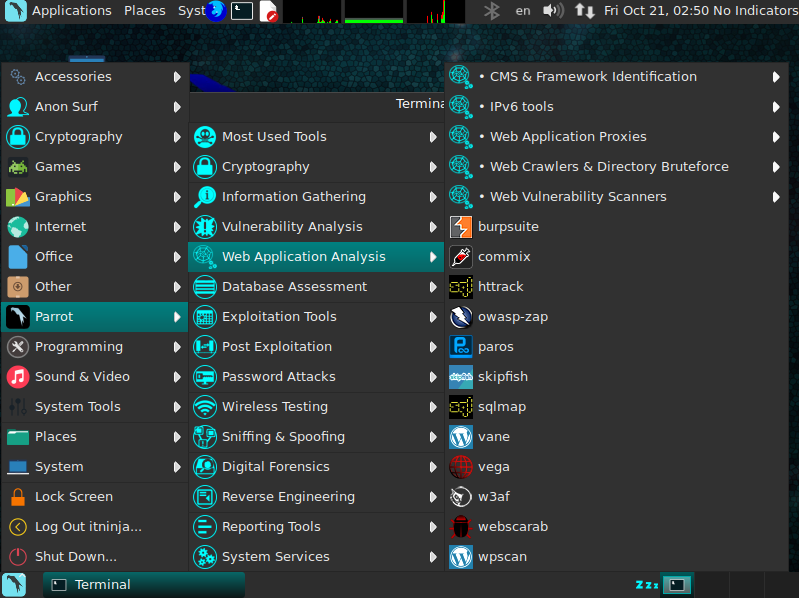Open the httrack icon entry
Viewport: 799px width, 598px height.
click(461, 287)
